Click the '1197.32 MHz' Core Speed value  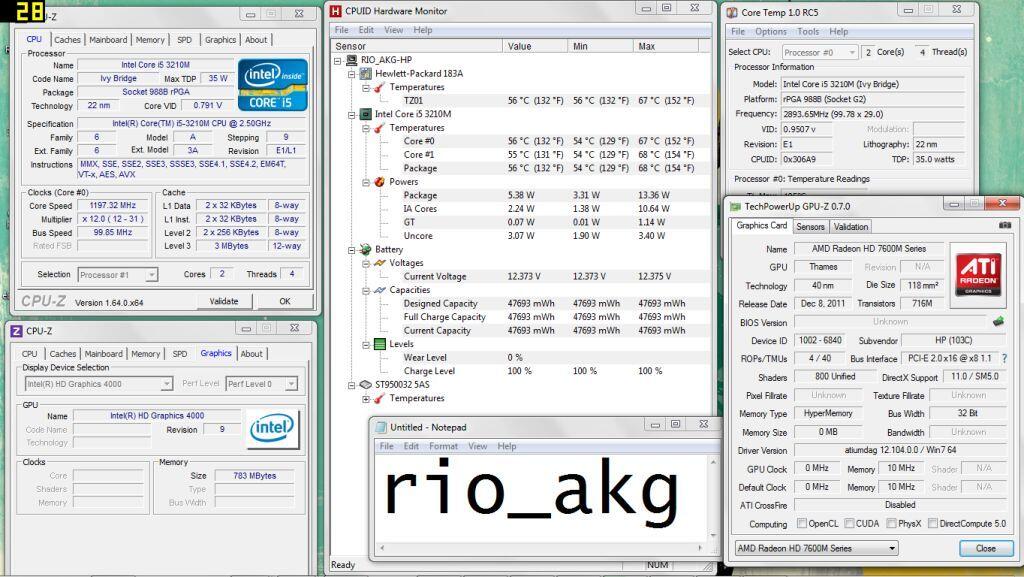click(x=112, y=205)
